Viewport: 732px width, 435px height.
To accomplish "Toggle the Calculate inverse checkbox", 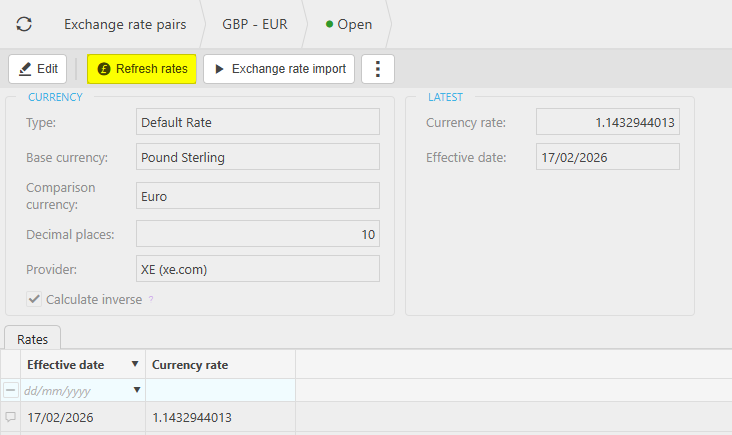I will [34, 299].
